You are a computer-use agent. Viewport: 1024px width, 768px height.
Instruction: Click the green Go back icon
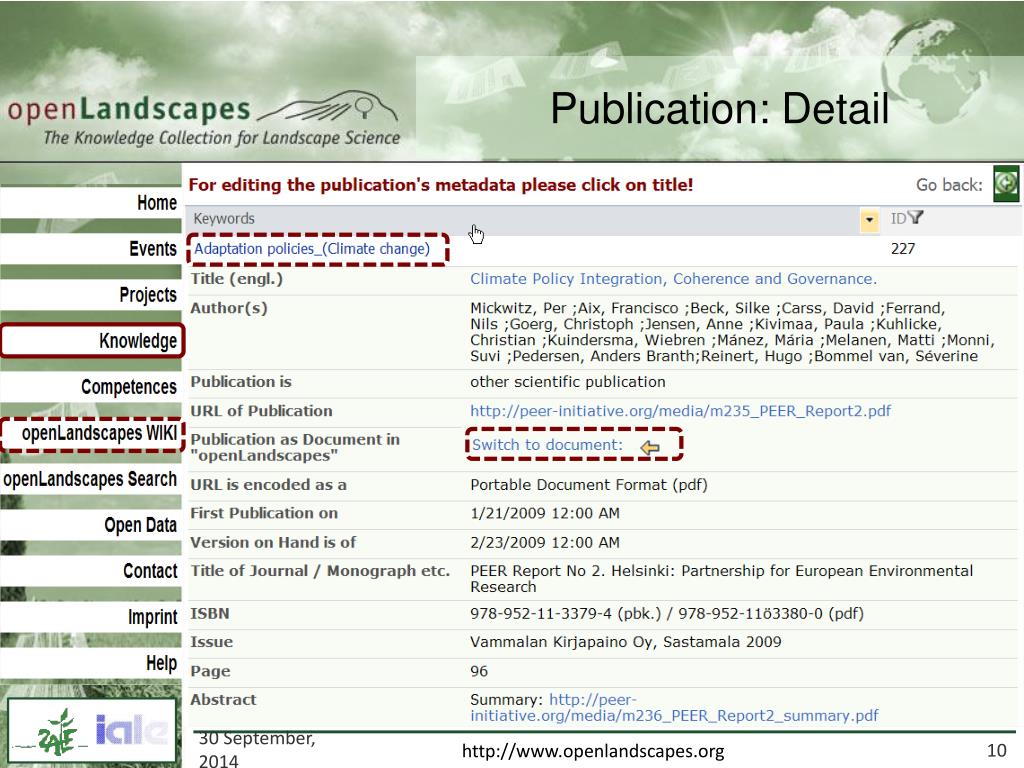1006,184
